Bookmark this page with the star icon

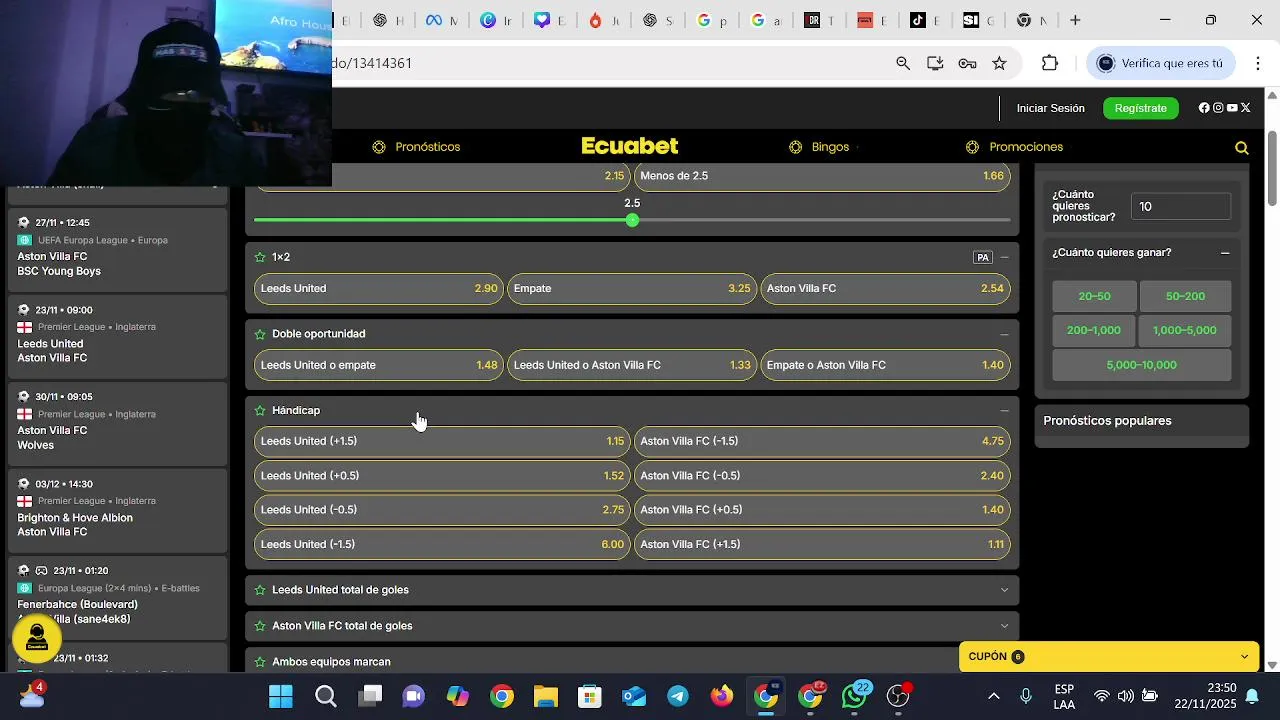(x=999, y=63)
